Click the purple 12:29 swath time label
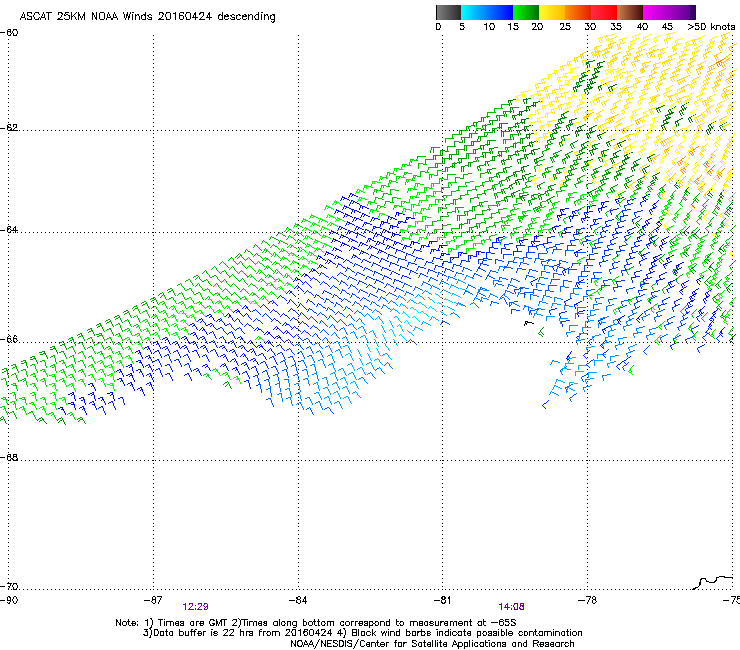The width and height of the screenshot is (740, 650). click(x=195, y=607)
